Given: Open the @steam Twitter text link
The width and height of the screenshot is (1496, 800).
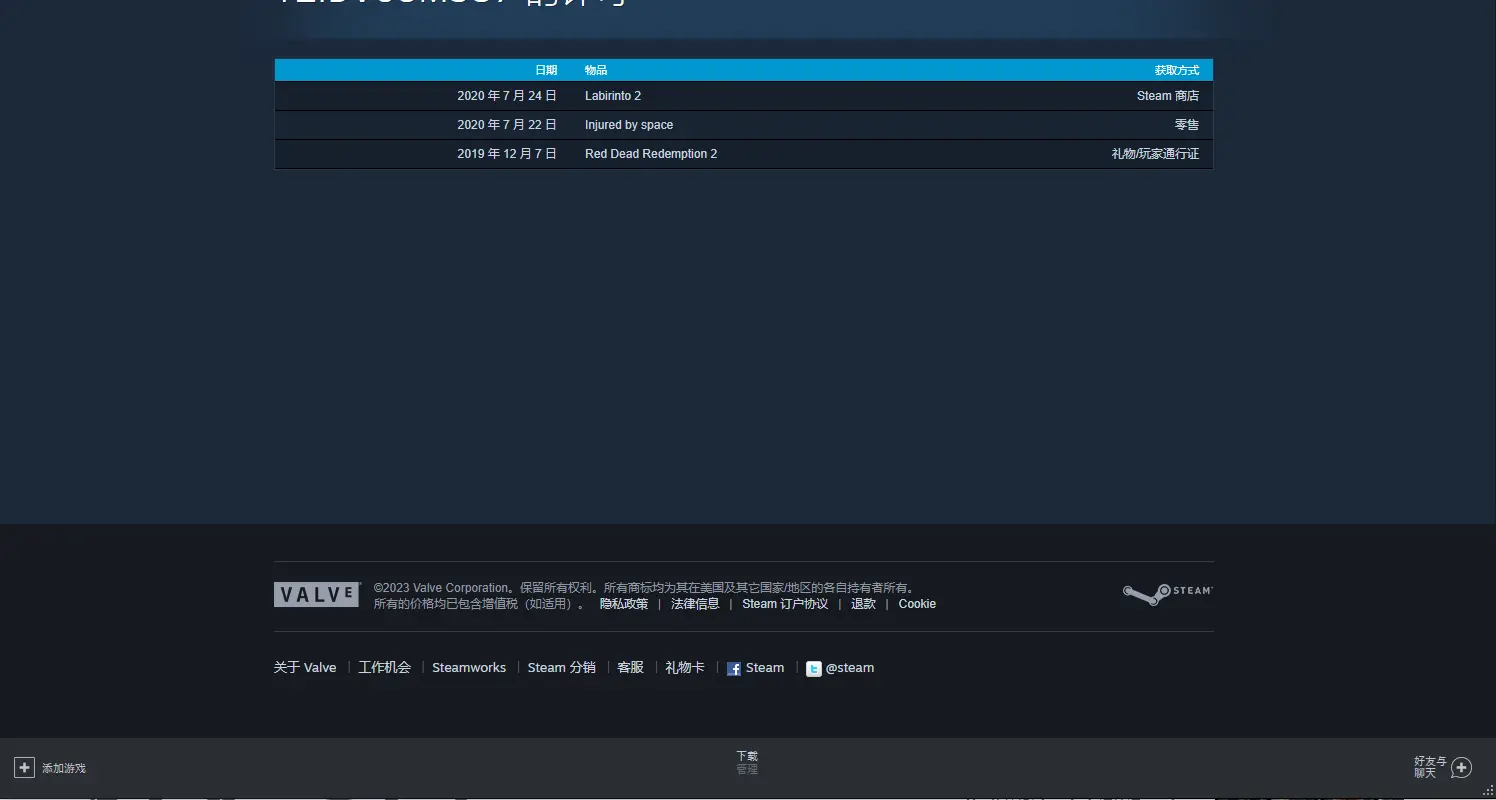Looking at the screenshot, I should (x=850, y=668).
